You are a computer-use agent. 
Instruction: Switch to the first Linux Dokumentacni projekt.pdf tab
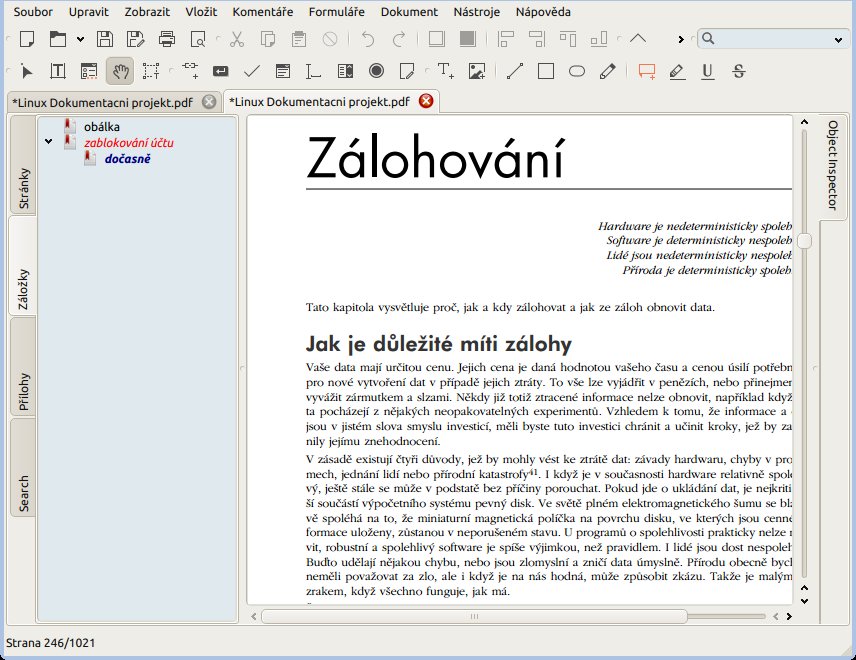pos(103,103)
